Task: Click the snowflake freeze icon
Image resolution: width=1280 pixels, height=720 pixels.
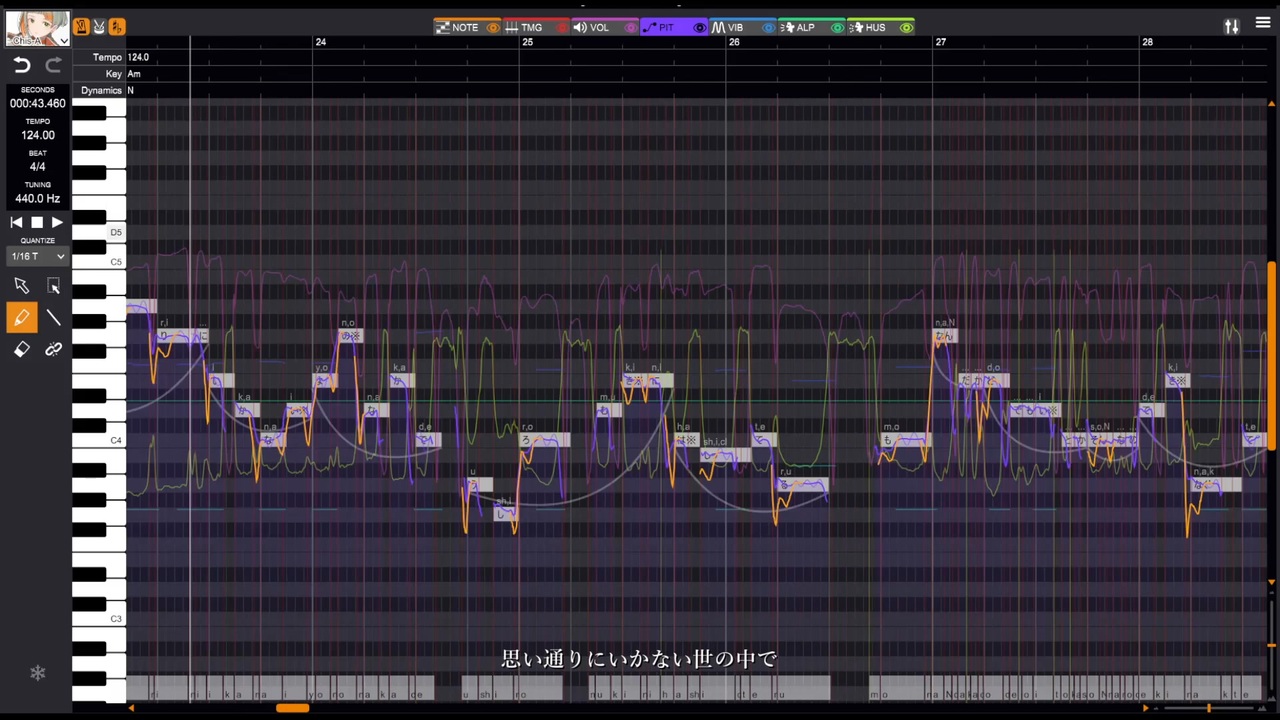Action: pyautogui.click(x=37, y=673)
